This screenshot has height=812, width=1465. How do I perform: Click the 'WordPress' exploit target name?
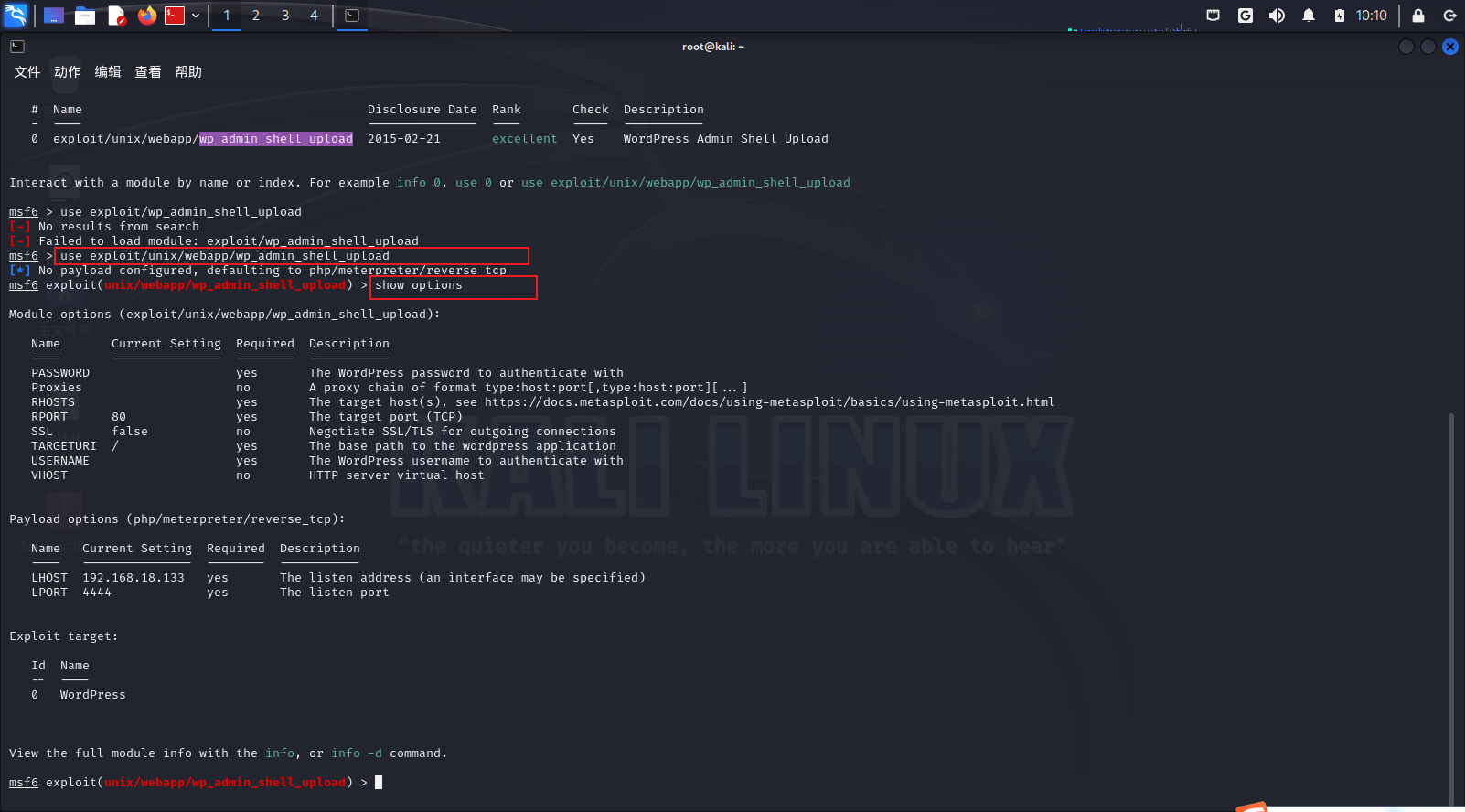tap(93, 695)
